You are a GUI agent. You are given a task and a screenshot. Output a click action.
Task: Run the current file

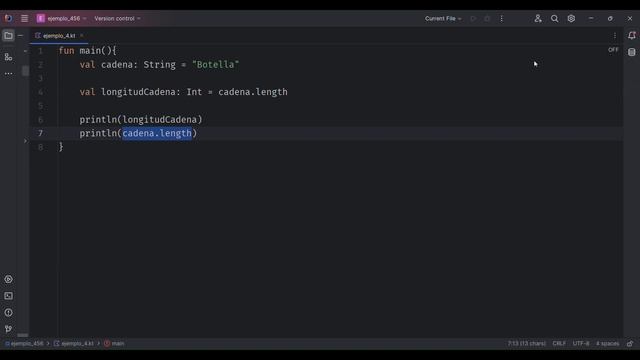[473, 18]
